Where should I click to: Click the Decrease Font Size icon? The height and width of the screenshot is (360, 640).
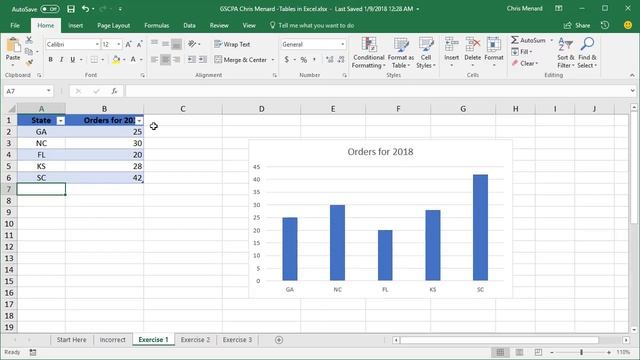coord(139,44)
